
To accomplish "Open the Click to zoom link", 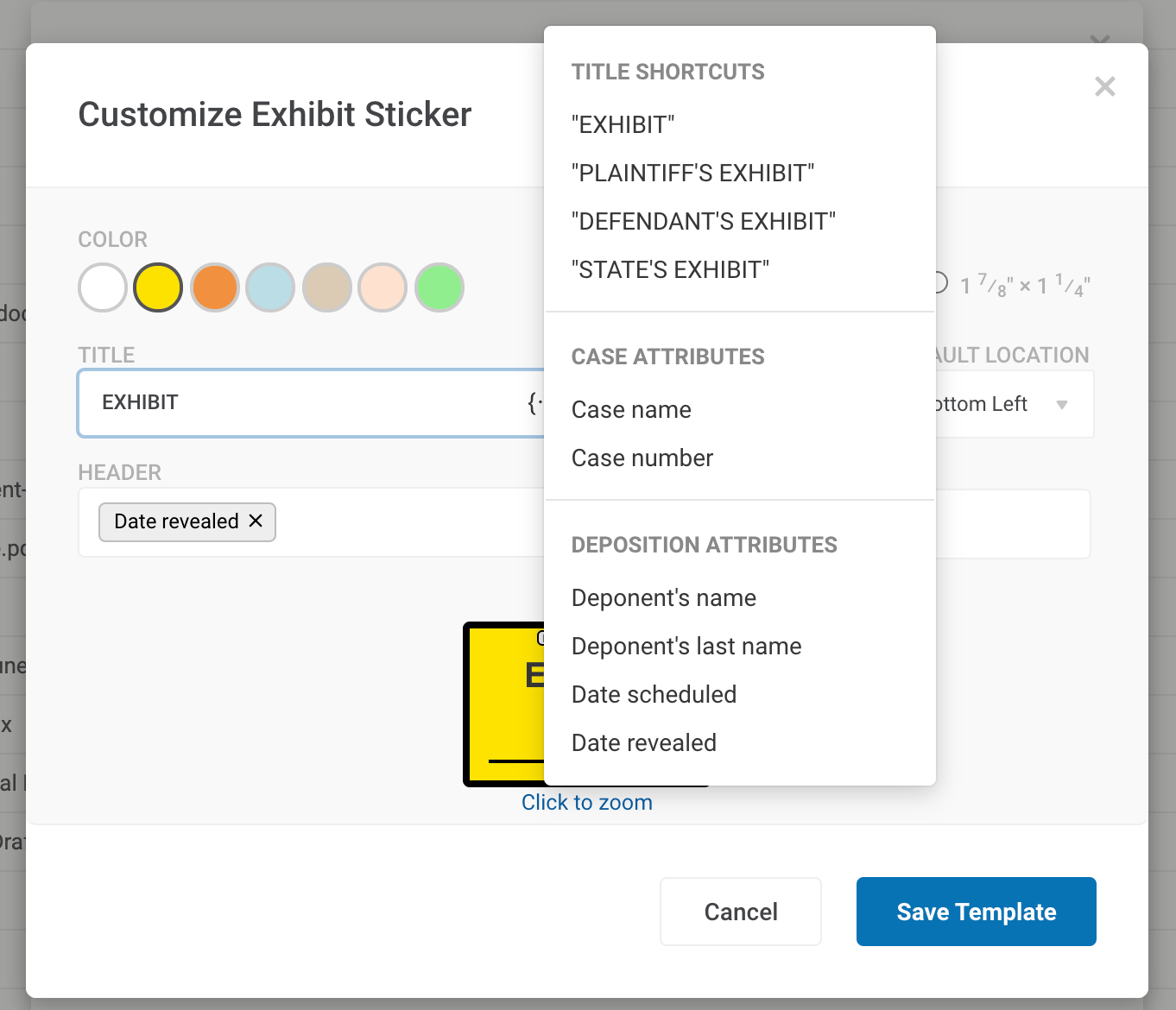I will [586, 803].
